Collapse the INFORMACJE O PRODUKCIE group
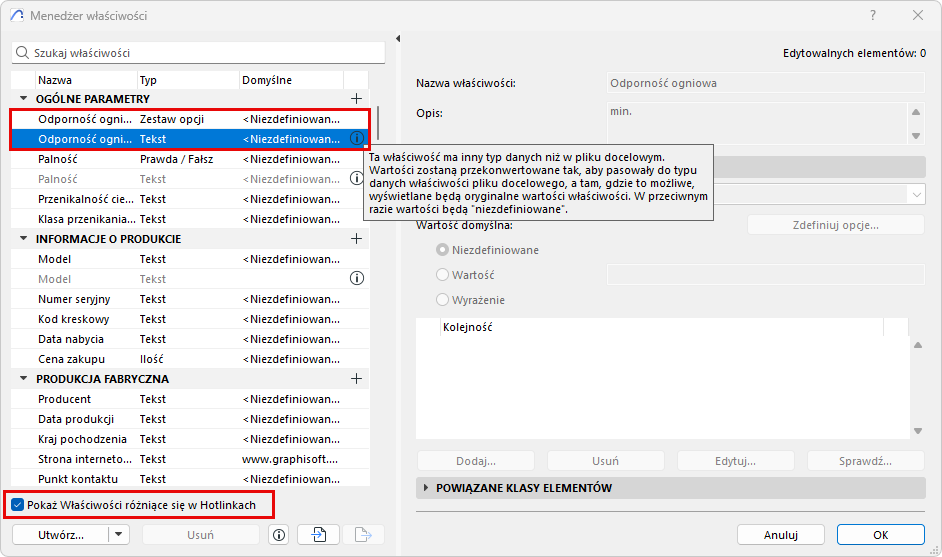942x557 pixels. [x=23, y=238]
